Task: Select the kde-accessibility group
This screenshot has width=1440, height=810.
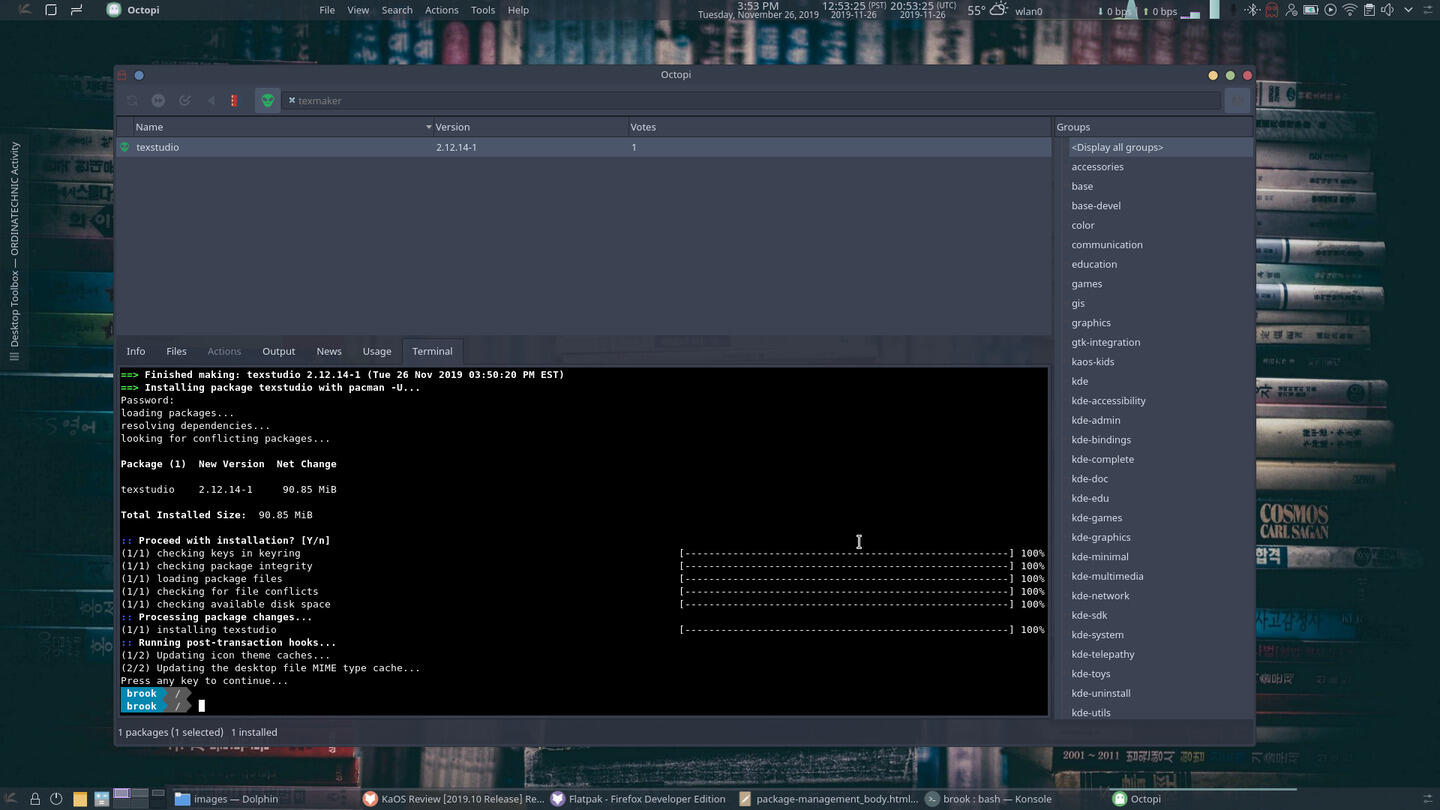Action: coord(1109,401)
